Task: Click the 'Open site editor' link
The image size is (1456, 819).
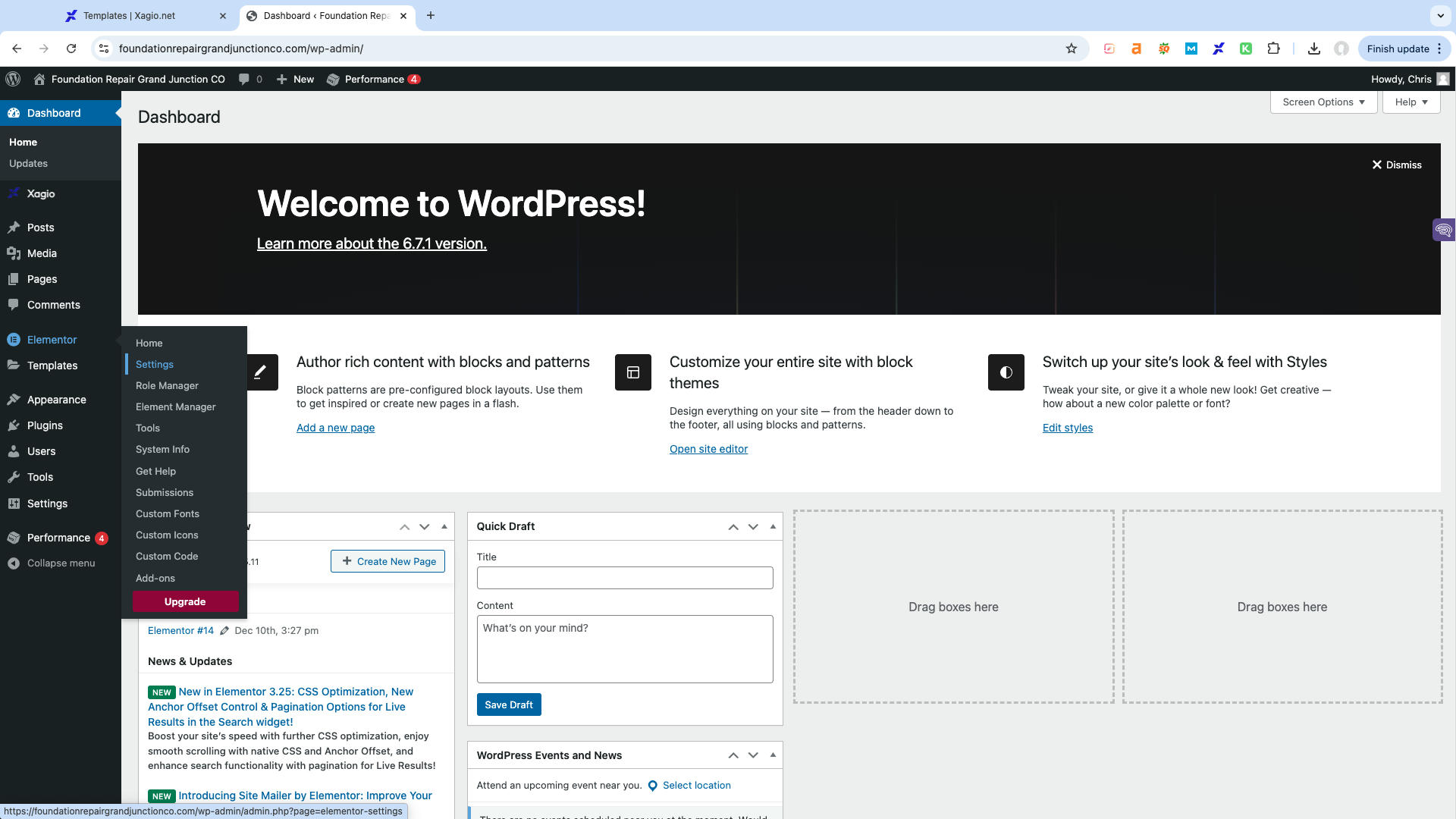Action: click(708, 449)
